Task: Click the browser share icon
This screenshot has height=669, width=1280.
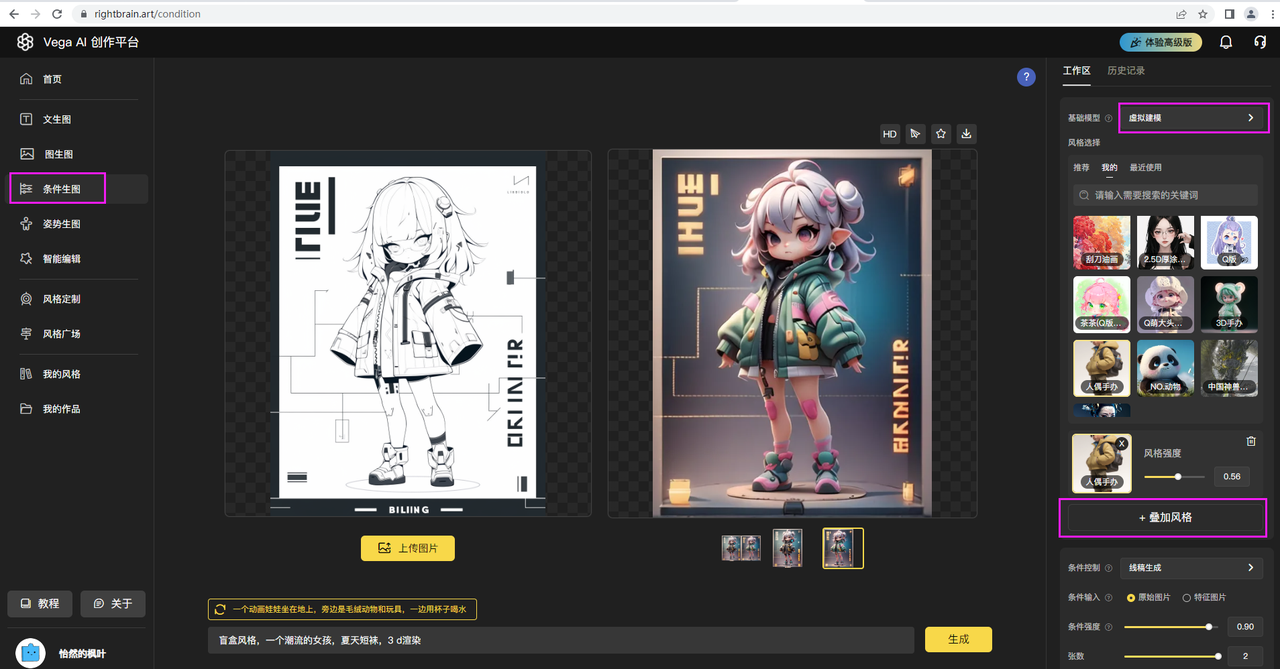Action: click(x=1182, y=14)
